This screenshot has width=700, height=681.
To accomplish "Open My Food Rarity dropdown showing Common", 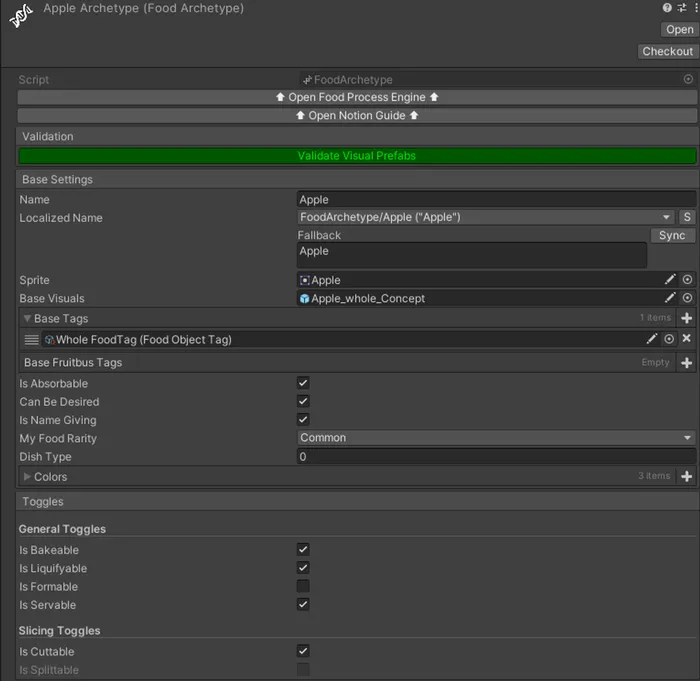I will tap(496, 438).
